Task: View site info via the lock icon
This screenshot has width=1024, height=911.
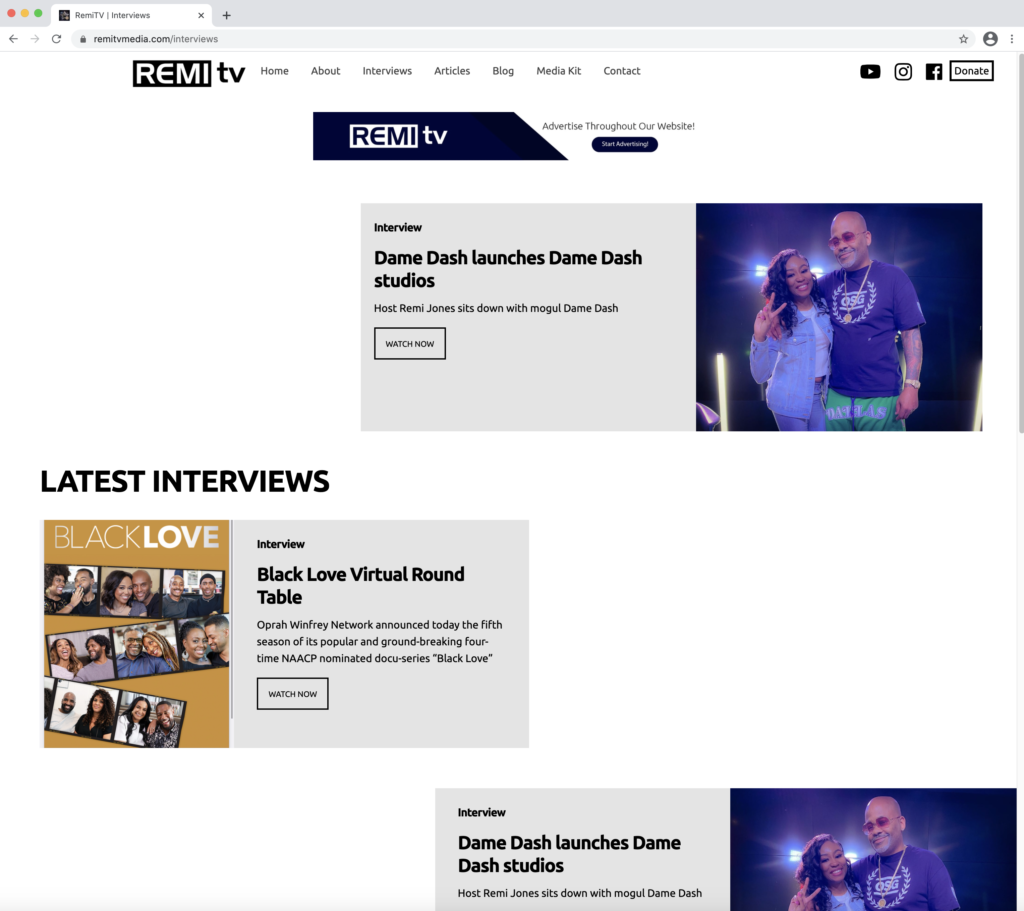Action: (83, 39)
